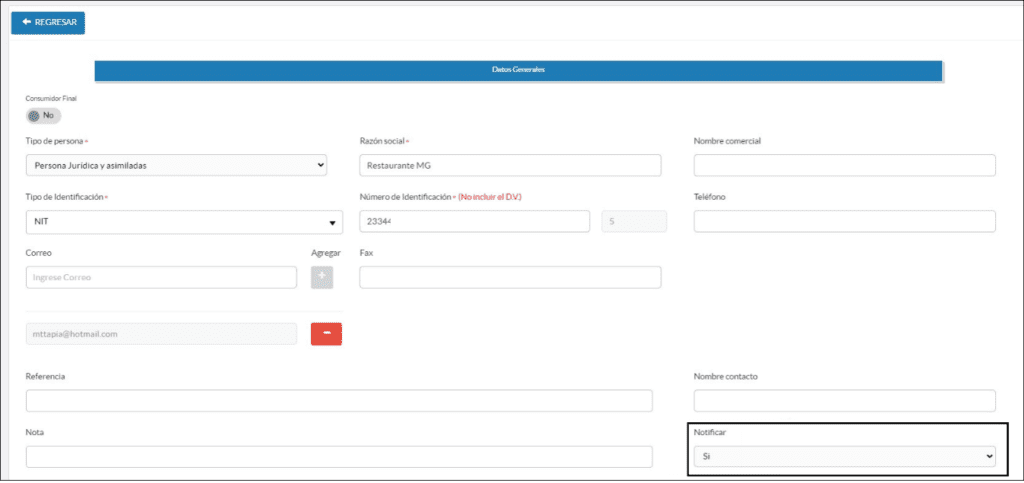Select the saved mttapia@hotmail.com email entry

pyautogui.click(x=161, y=334)
